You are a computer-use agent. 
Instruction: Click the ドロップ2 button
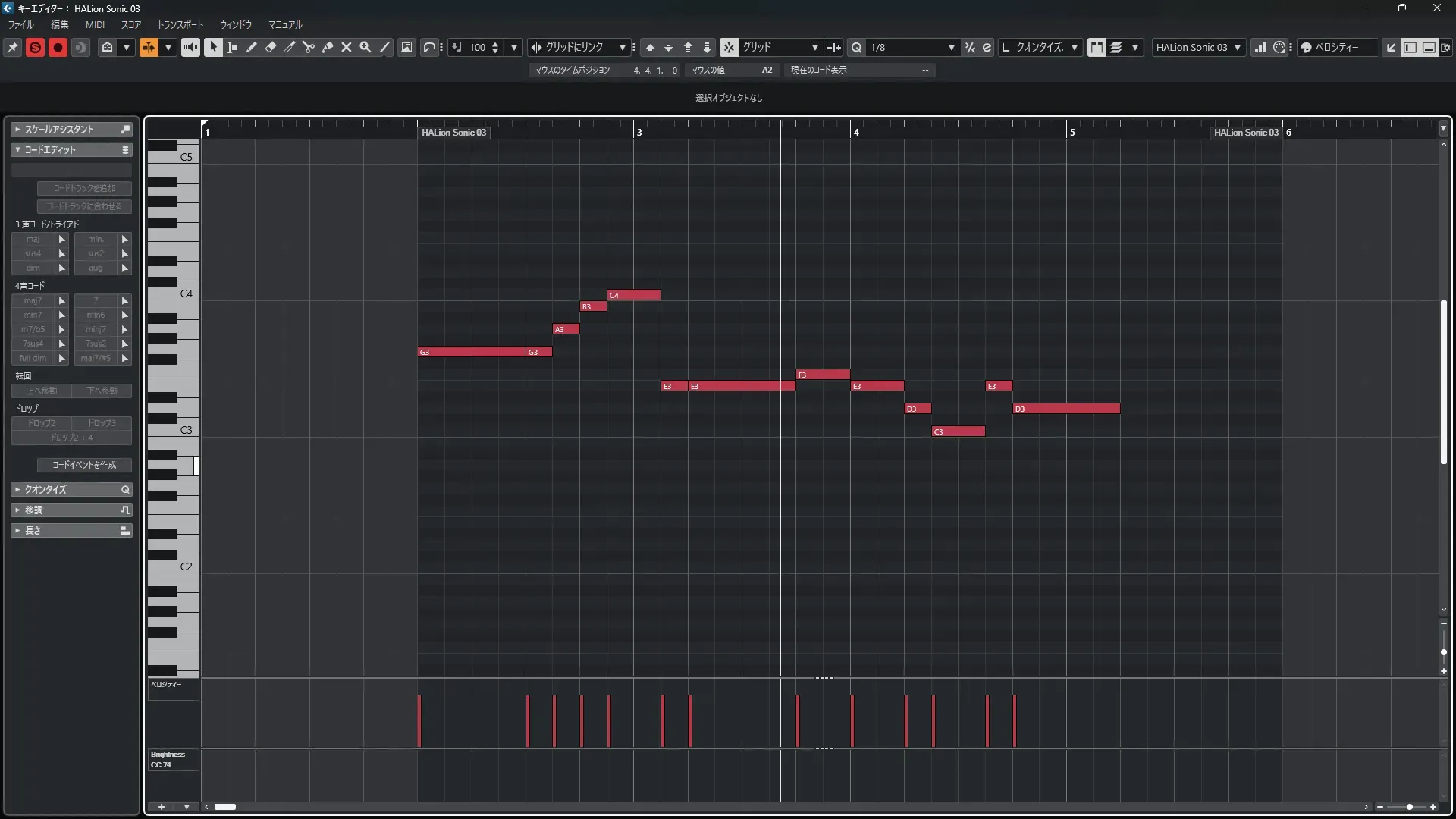pos(42,423)
